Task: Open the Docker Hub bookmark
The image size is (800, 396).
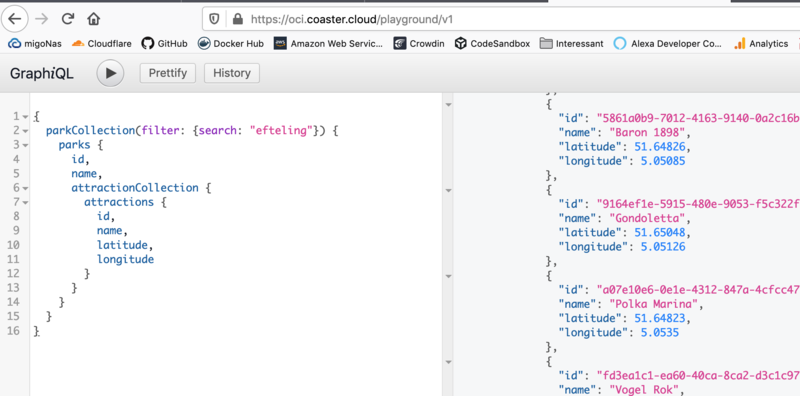Action: click(x=231, y=44)
